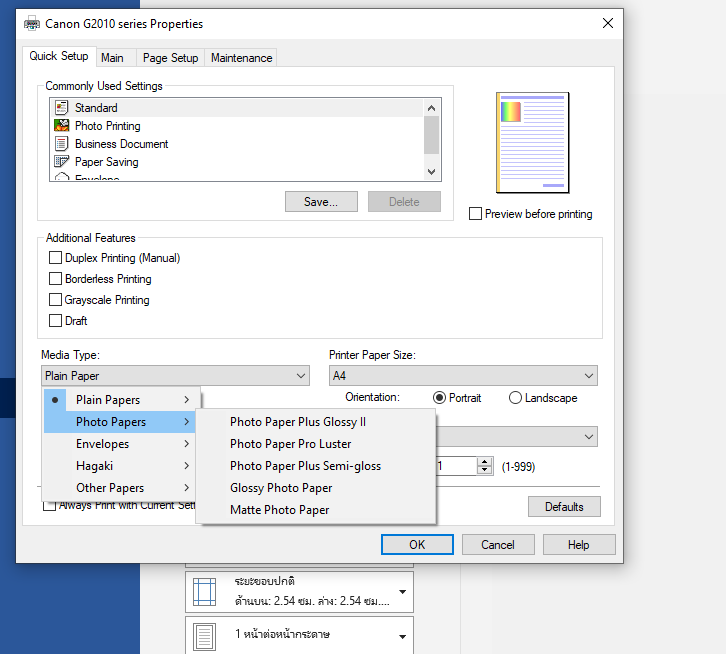Open the Printer Paper Size dropdown
Viewport: 726px width, 654px height.
tap(463, 376)
